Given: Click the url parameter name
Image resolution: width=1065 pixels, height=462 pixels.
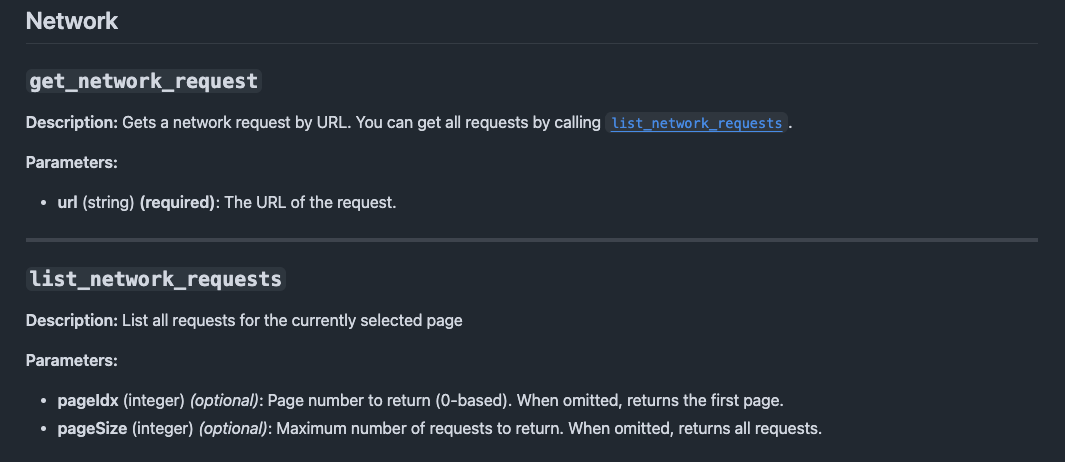Looking at the screenshot, I should [x=68, y=202].
